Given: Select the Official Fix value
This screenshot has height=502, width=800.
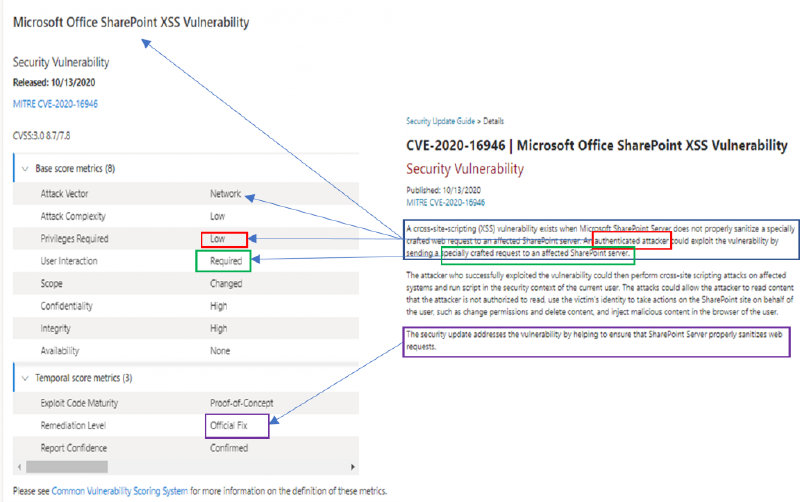Looking at the screenshot, I should tap(229, 425).
